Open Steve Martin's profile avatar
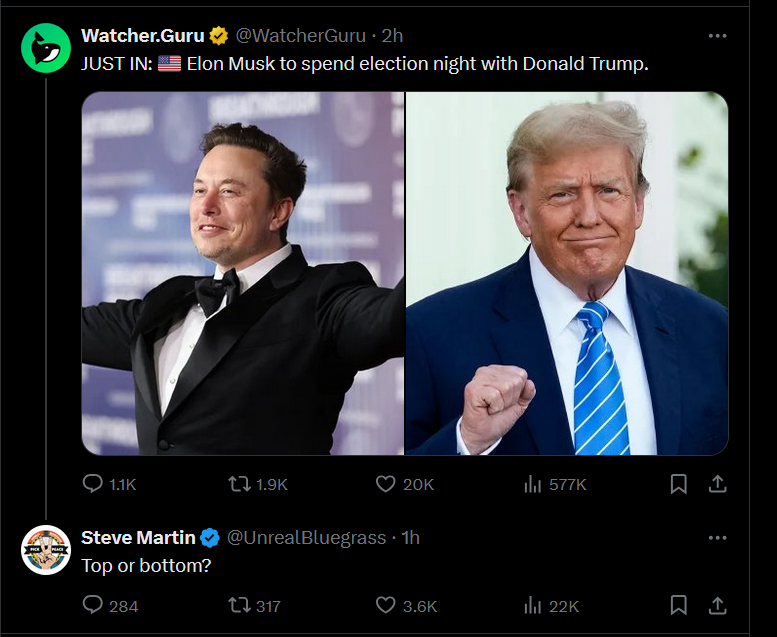Screen dimensions: 777x637 tap(46, 550)
